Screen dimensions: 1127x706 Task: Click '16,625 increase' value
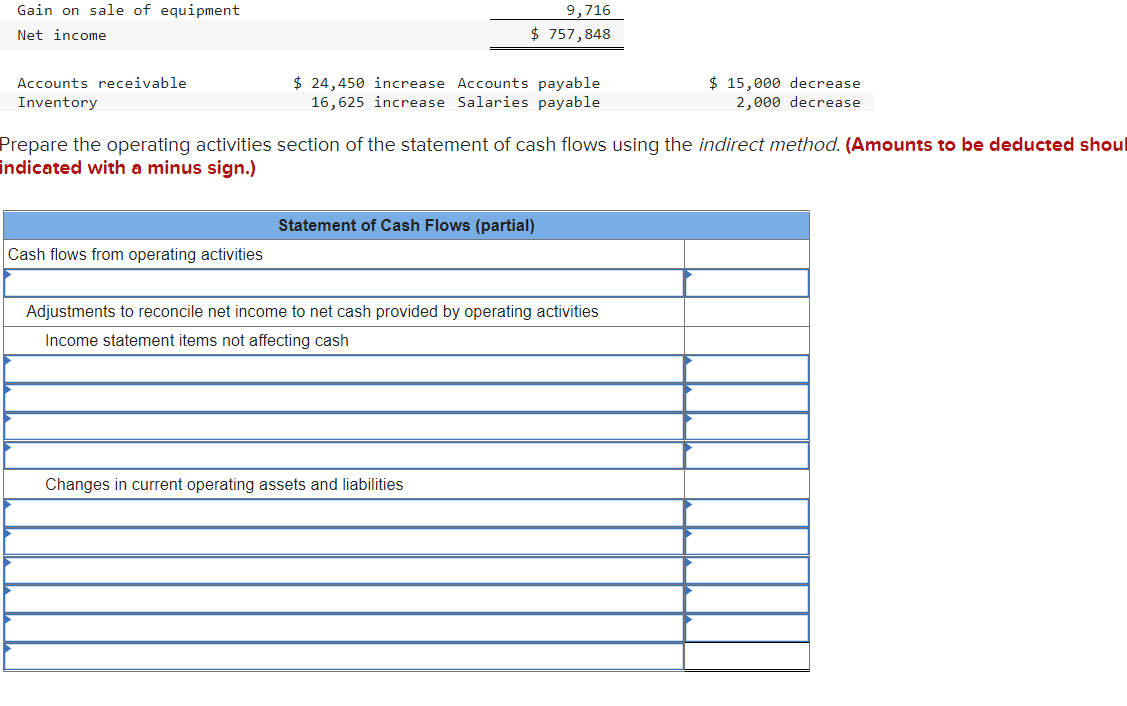point(377,102)
